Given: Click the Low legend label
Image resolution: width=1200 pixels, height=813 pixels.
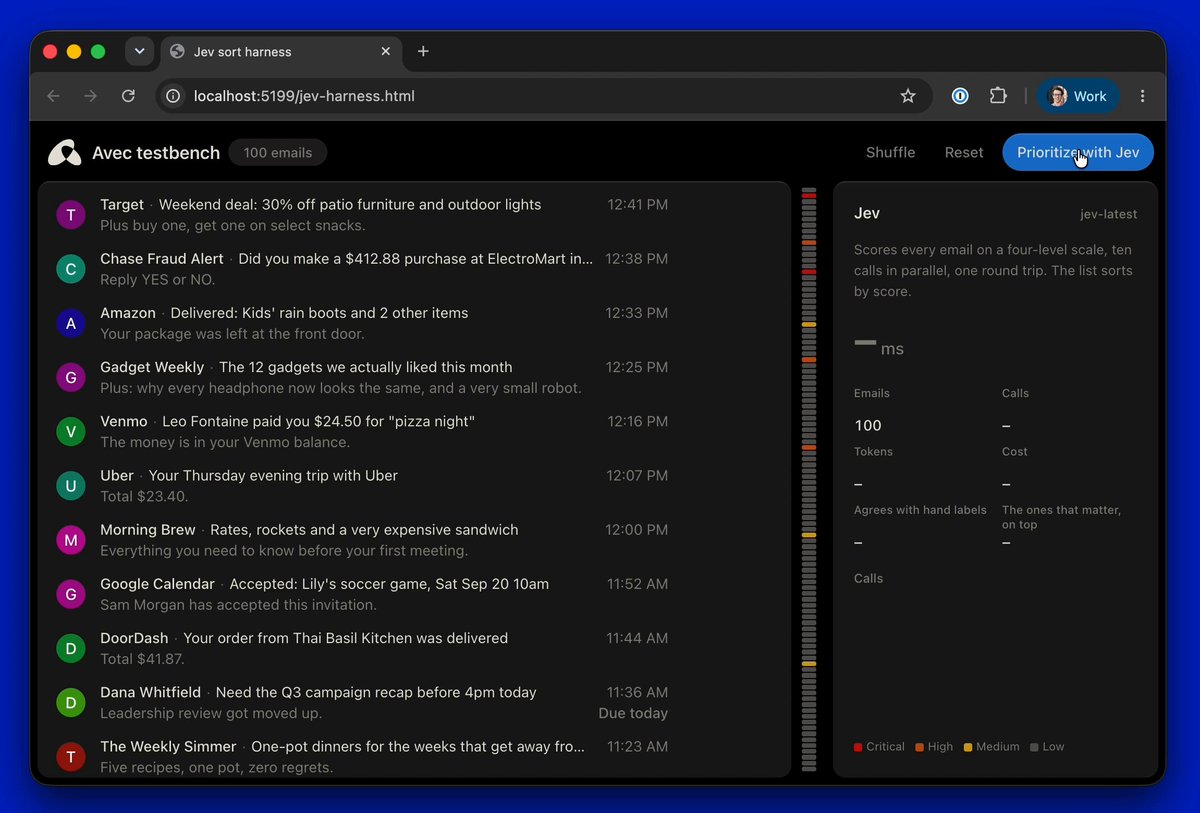Looking at the screenshot, I should 1054,747.
